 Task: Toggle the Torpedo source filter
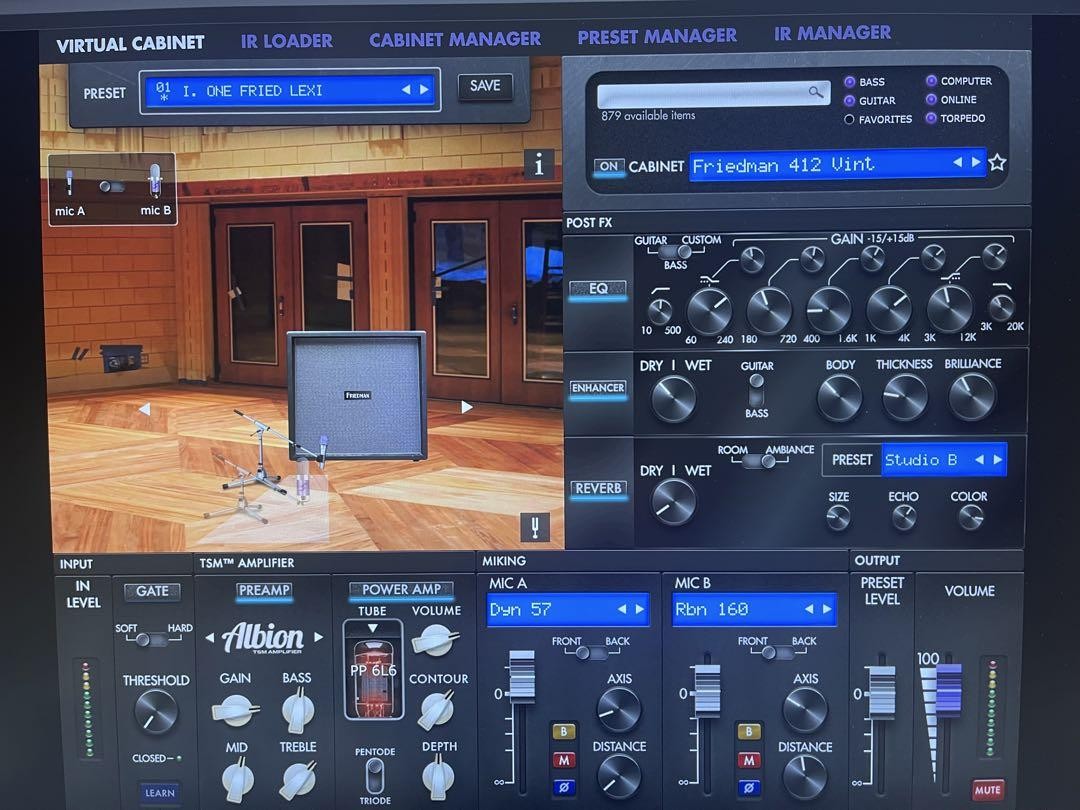(x=931, y=118)
